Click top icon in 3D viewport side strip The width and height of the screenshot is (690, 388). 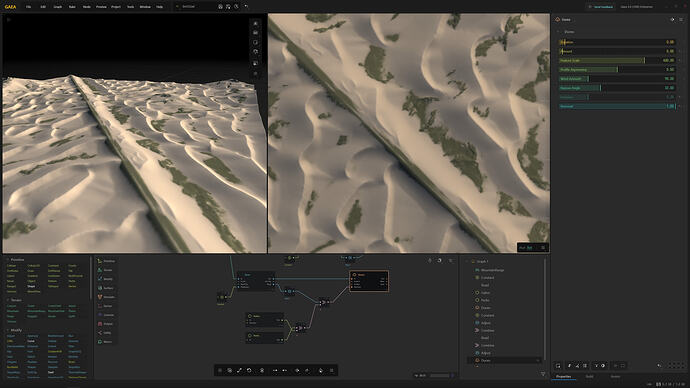[255, 23]
